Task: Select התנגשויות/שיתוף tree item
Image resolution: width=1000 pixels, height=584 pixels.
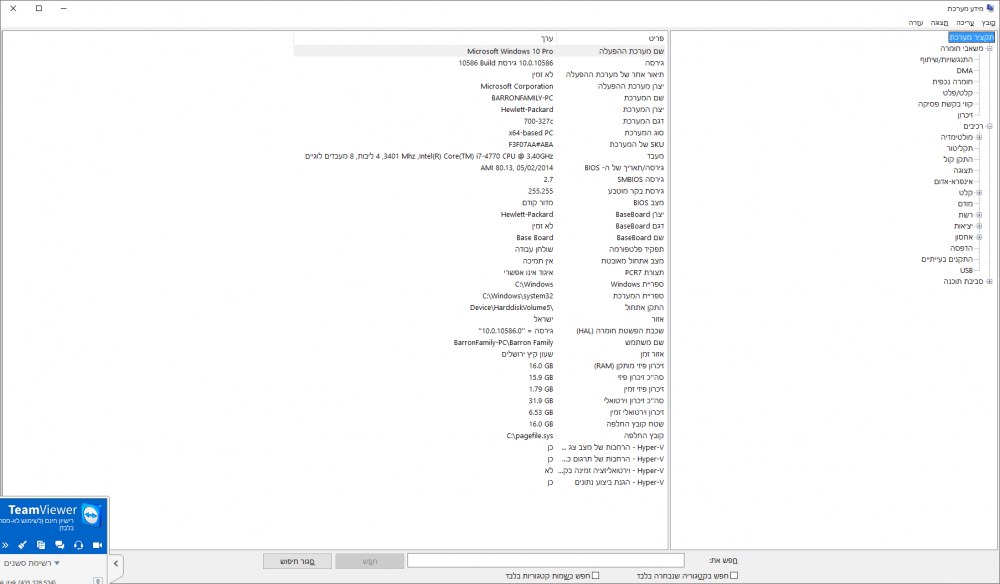Action: 946,59
